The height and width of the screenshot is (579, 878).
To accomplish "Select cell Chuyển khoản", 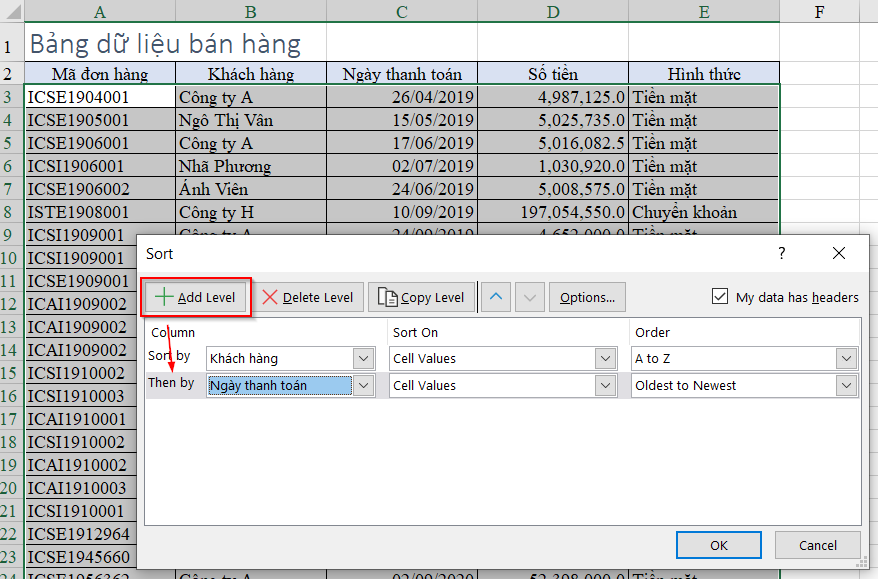I will coord(704,212).
